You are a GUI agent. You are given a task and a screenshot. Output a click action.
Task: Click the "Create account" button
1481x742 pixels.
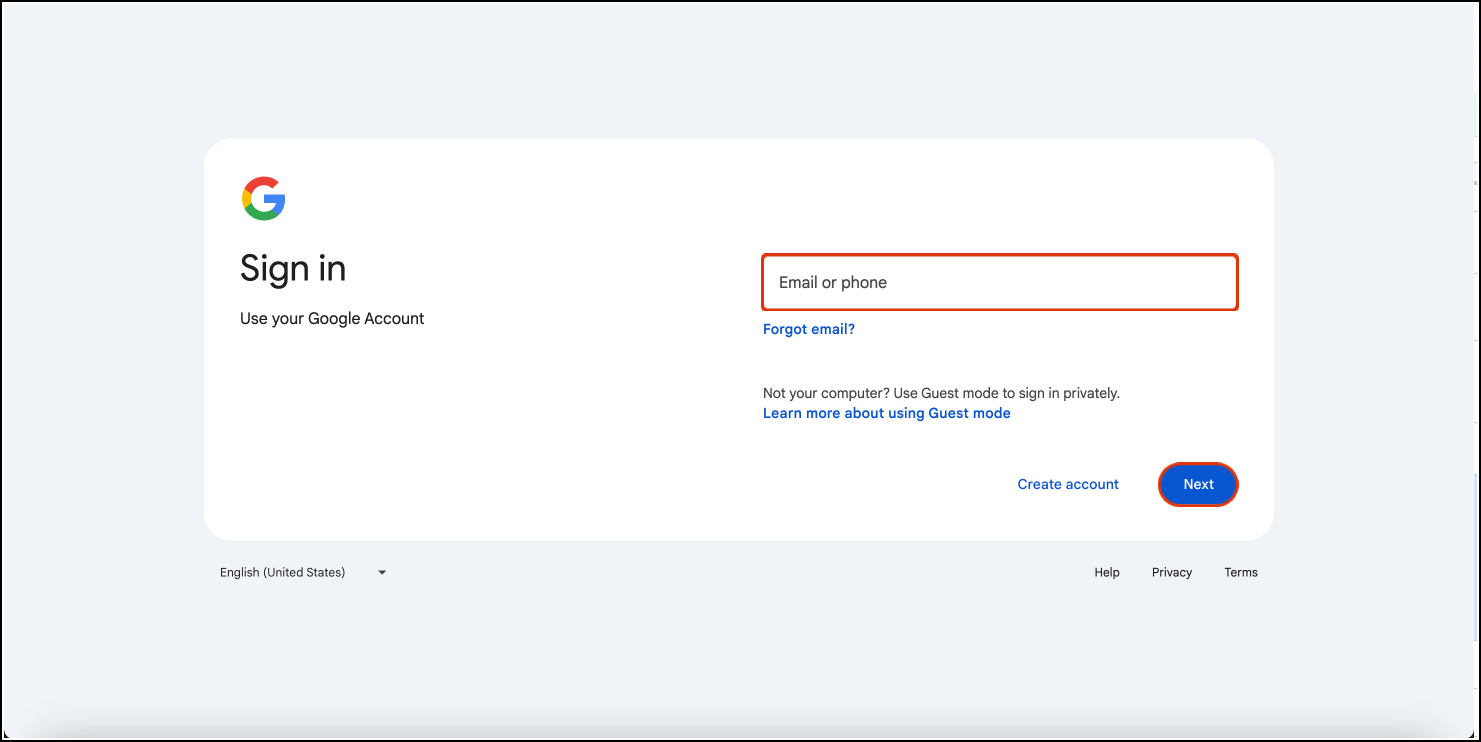pyautogui.click(x=1068, y=484)
